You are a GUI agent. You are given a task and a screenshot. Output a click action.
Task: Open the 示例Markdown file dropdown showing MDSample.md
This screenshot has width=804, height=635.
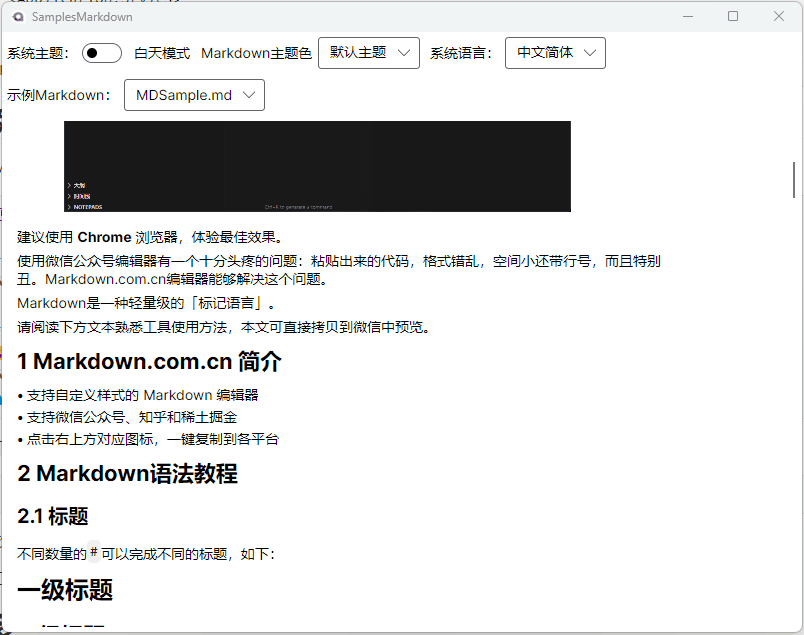[x=194, y=94]
